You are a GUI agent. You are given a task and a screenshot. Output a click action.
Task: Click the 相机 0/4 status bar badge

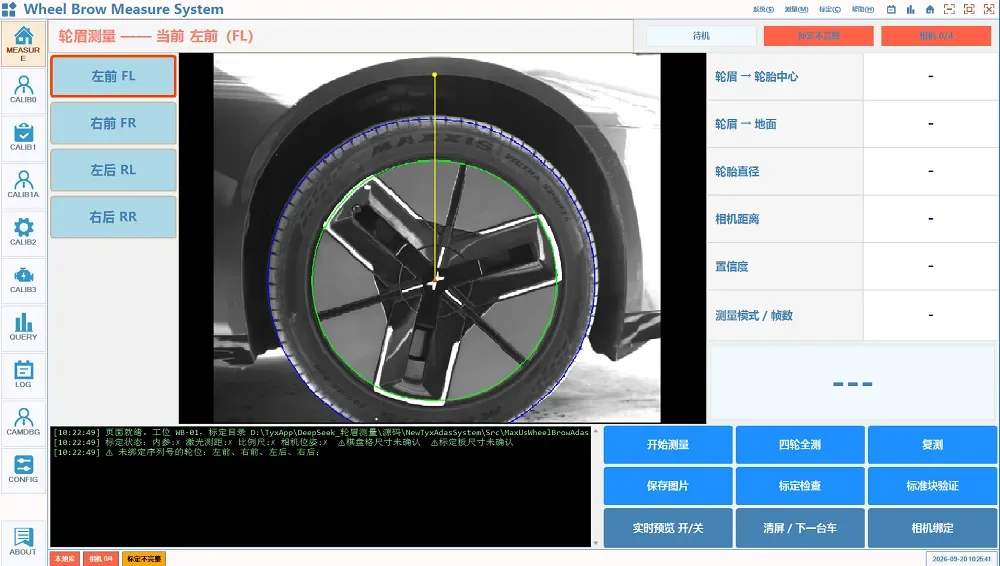[x=101, y=558]
